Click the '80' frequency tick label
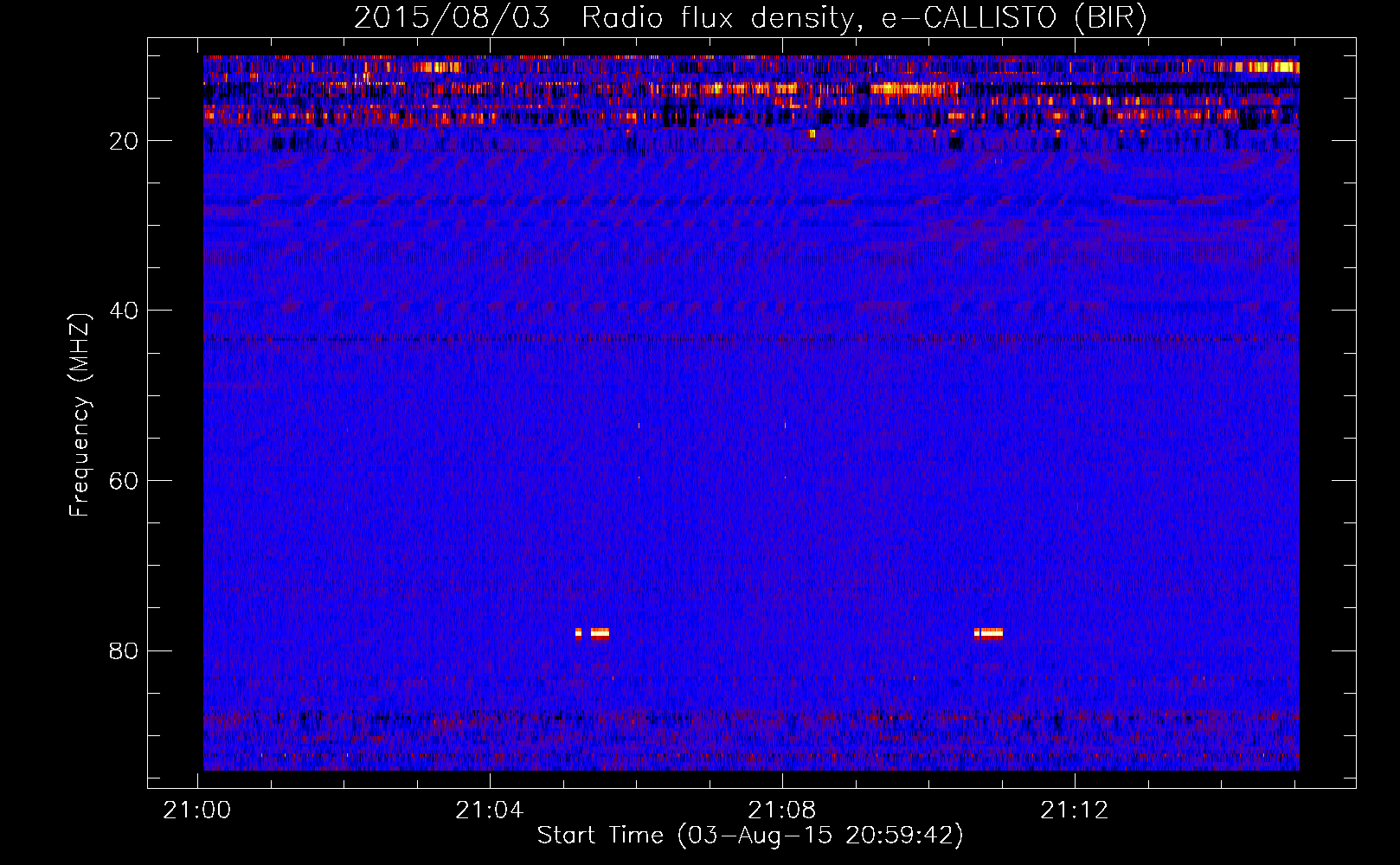 pyautogui.click(x=124, y=650)
